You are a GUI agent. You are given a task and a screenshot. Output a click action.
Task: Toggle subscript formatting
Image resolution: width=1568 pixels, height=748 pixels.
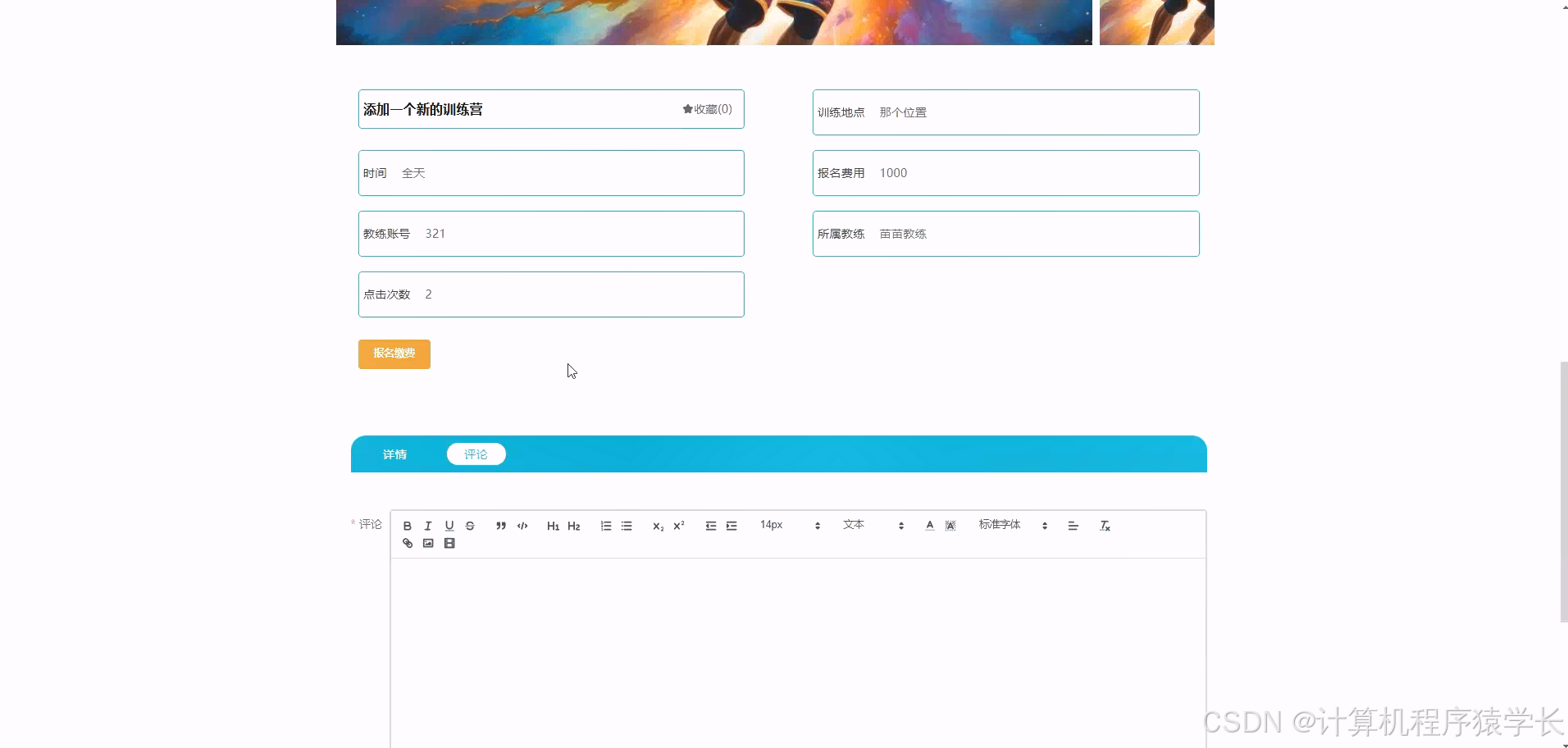pyautogui.click(x=659, y=526)
